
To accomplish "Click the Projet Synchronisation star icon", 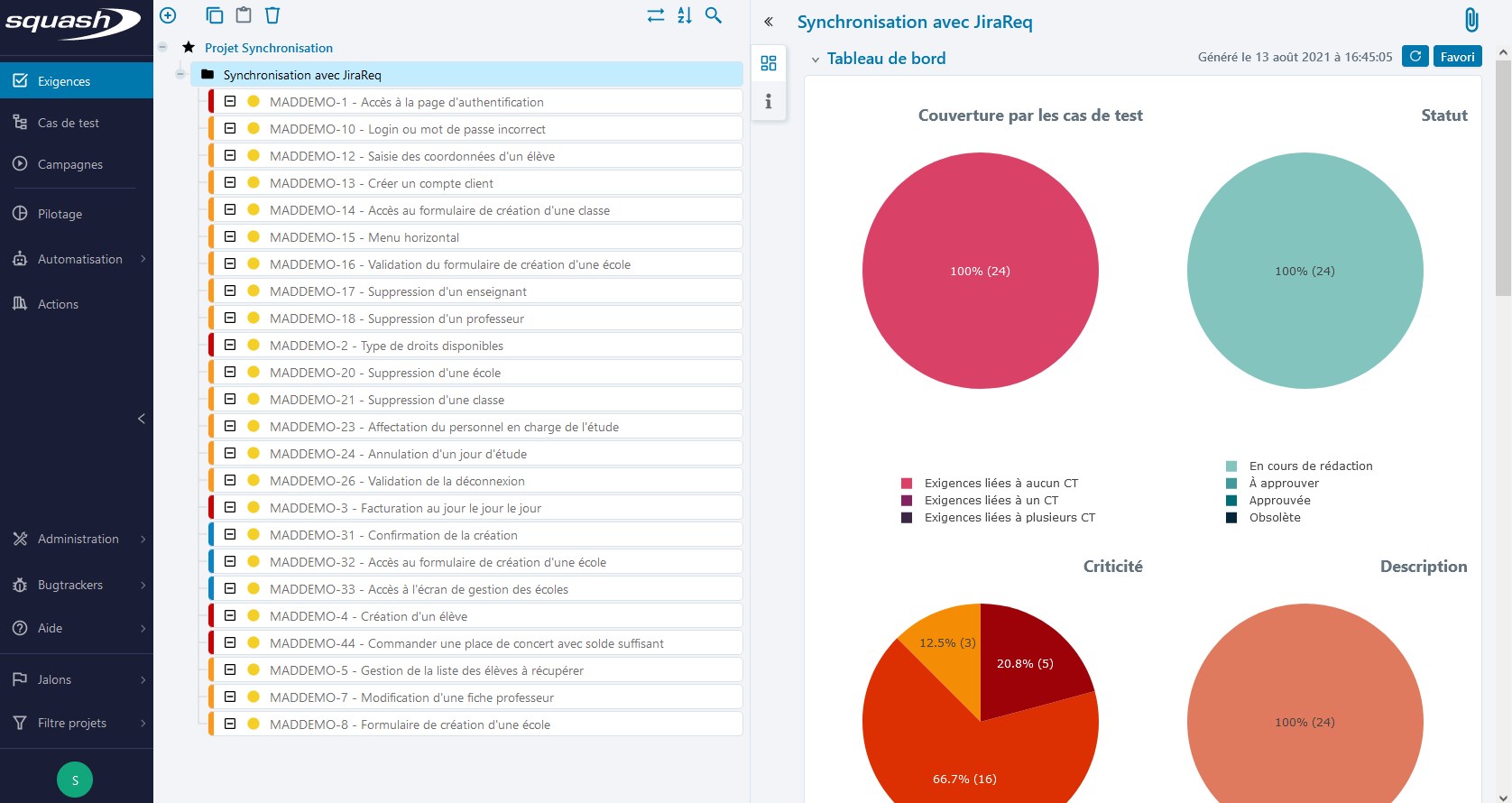I will pos(189,47).
